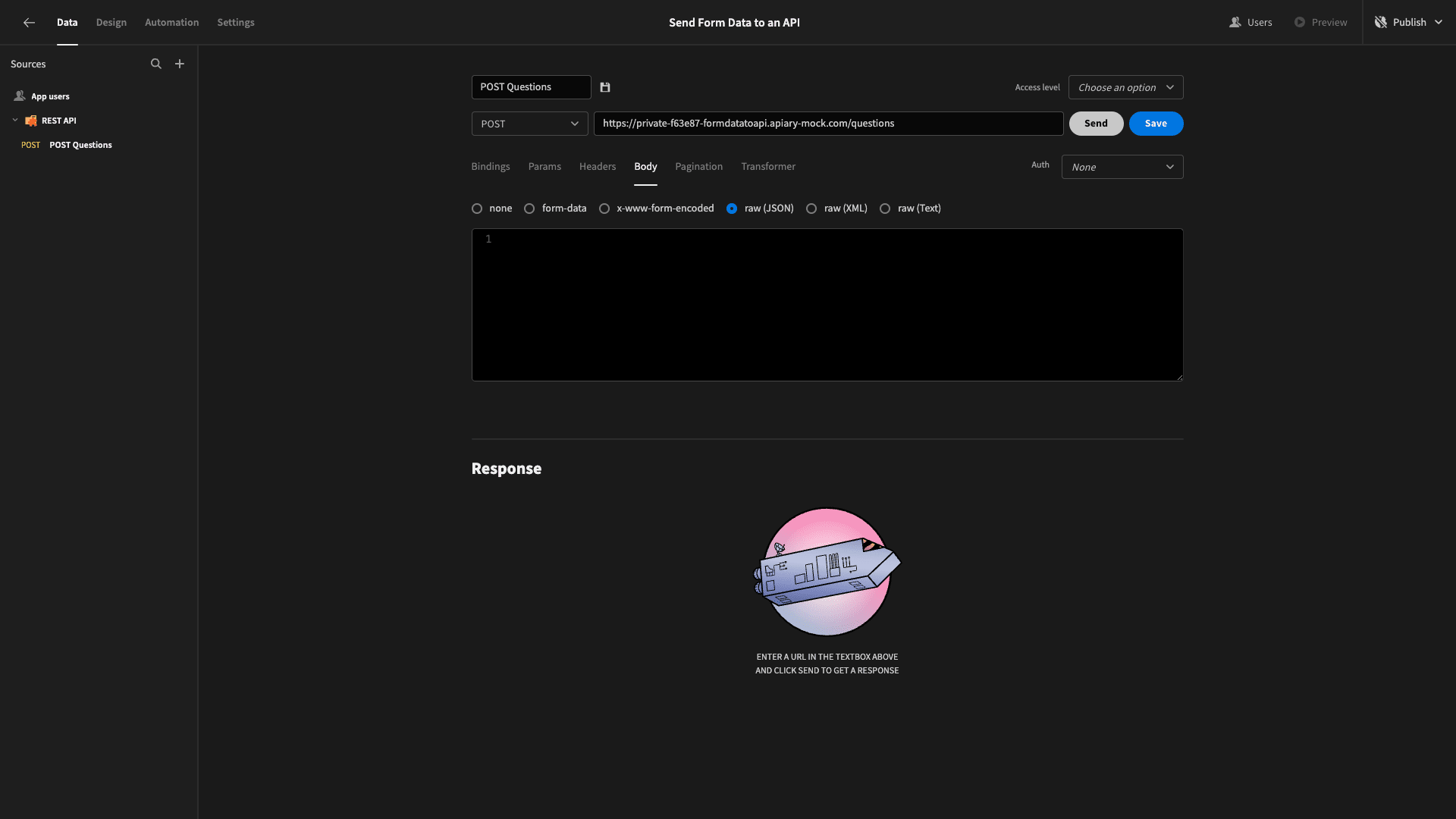Open the Publish dropdown chevron
Image resolution: width=1456 pixels, height=819 pixels.
click(x=1439, y=23)
